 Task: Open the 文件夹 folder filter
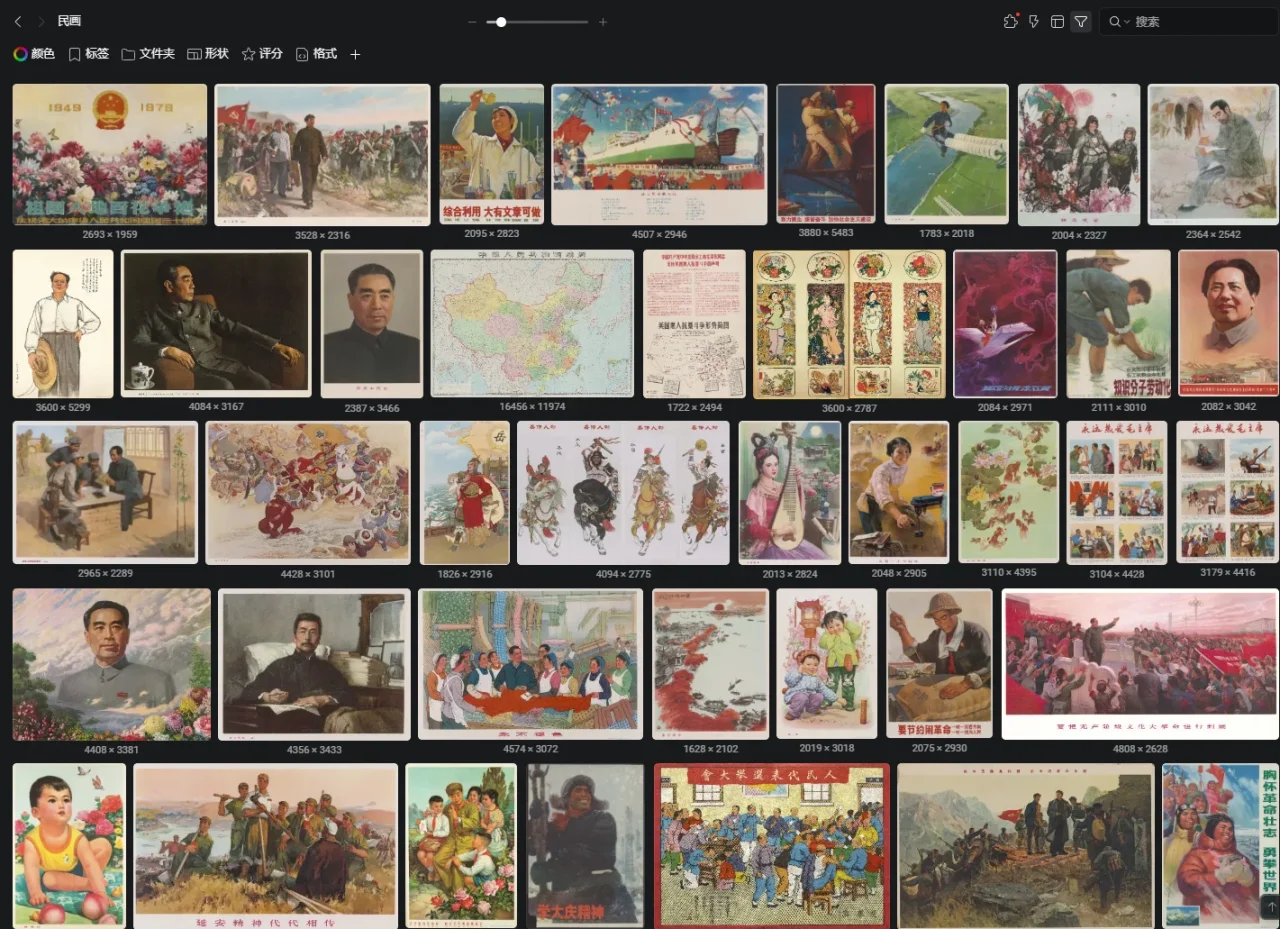click(x=148, y=54)
